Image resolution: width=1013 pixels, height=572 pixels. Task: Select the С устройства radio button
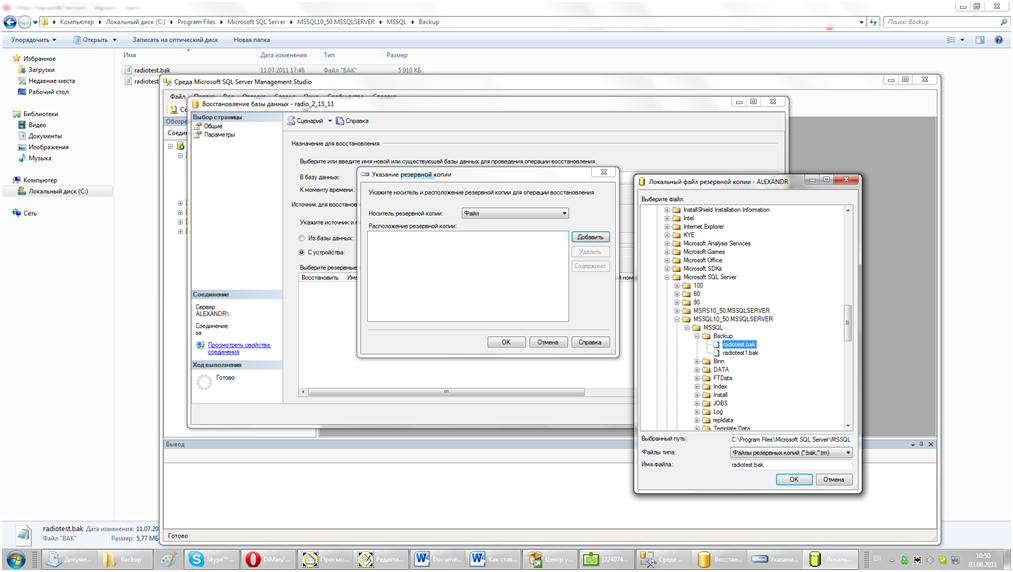(301, 253)
